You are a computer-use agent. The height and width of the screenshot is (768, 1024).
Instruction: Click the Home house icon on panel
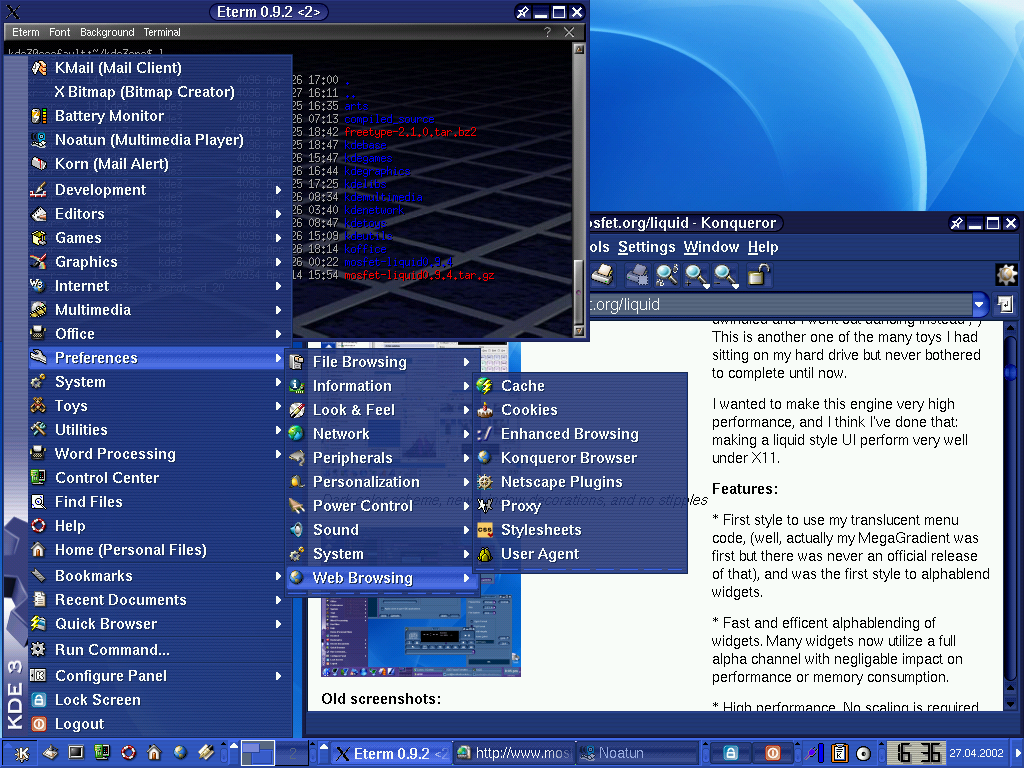[x=153, y=753]
